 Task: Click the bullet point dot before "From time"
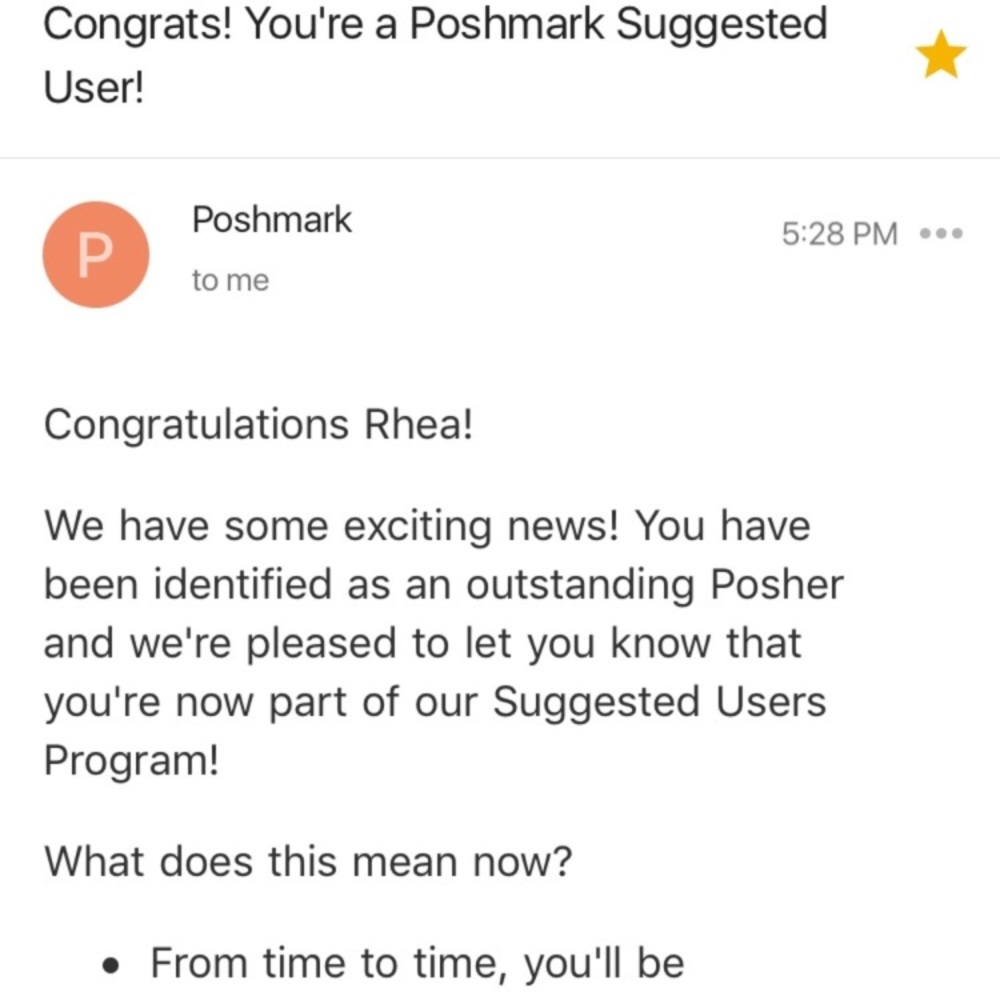pyautogui.click(x=114, y=967)
